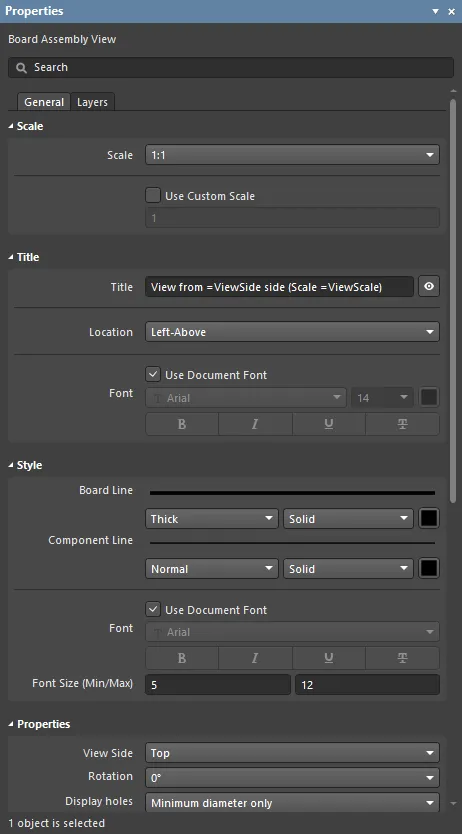Click the Search field
The width and height of the screenshot is (462, 834).
point(231,68)
